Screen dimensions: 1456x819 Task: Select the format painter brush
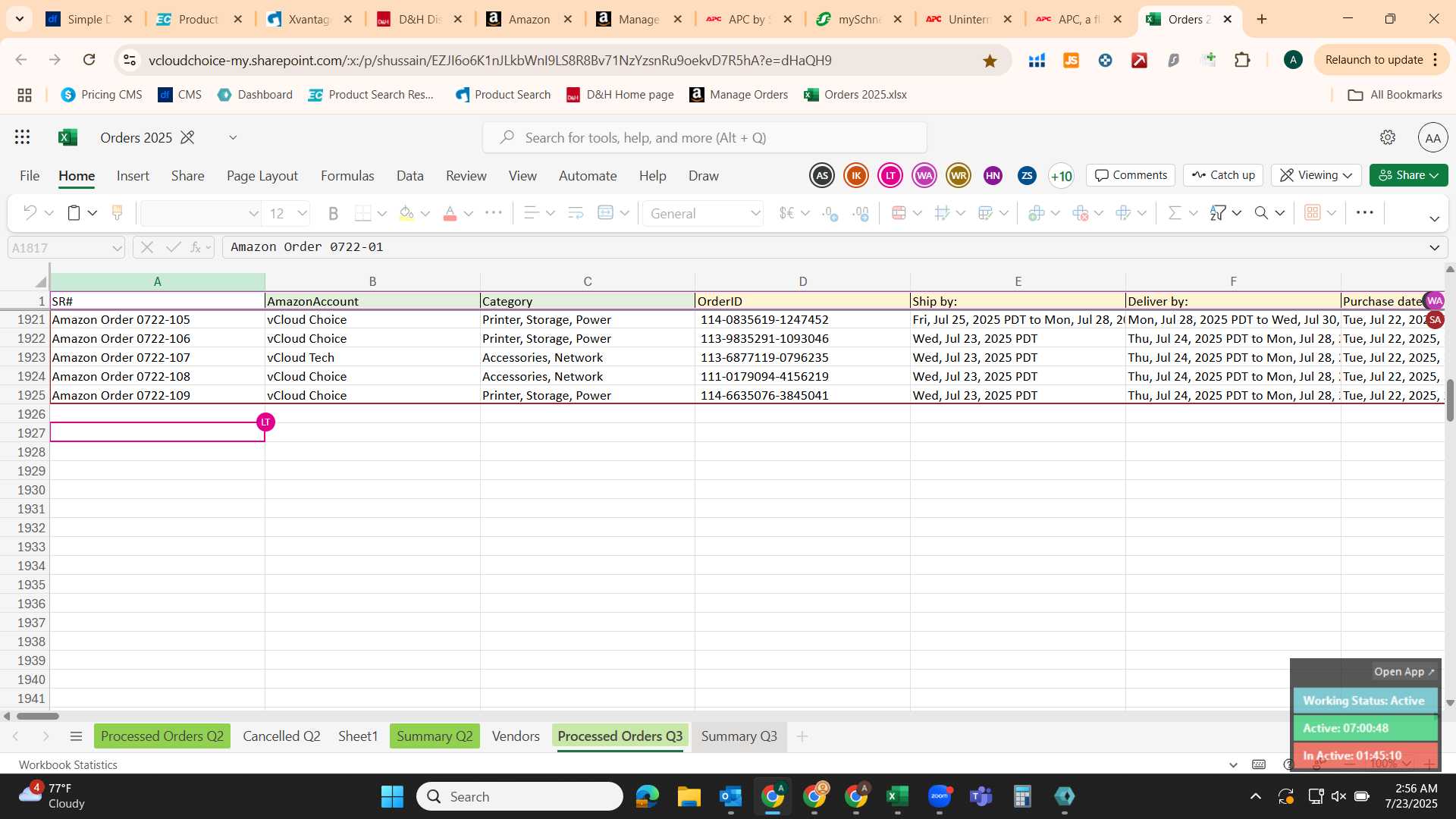coord(117,213)
